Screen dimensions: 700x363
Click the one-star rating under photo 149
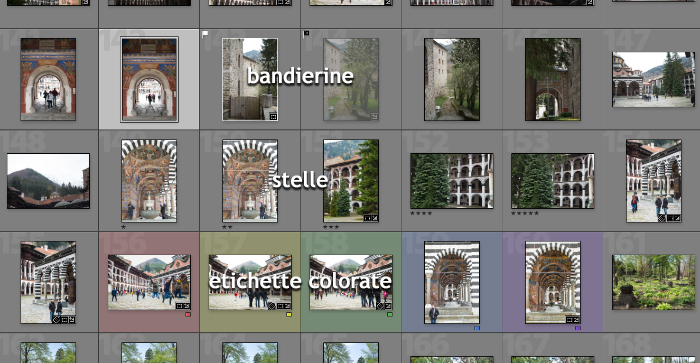coord(123,227)
